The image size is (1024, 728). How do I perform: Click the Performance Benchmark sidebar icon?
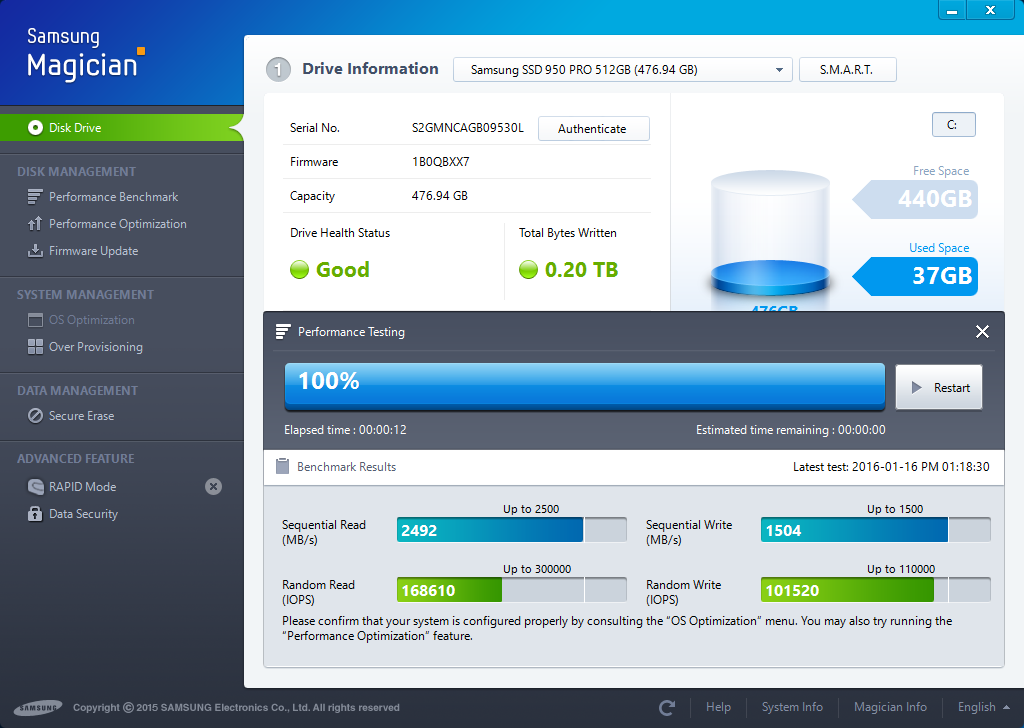[x=35, y=197]
